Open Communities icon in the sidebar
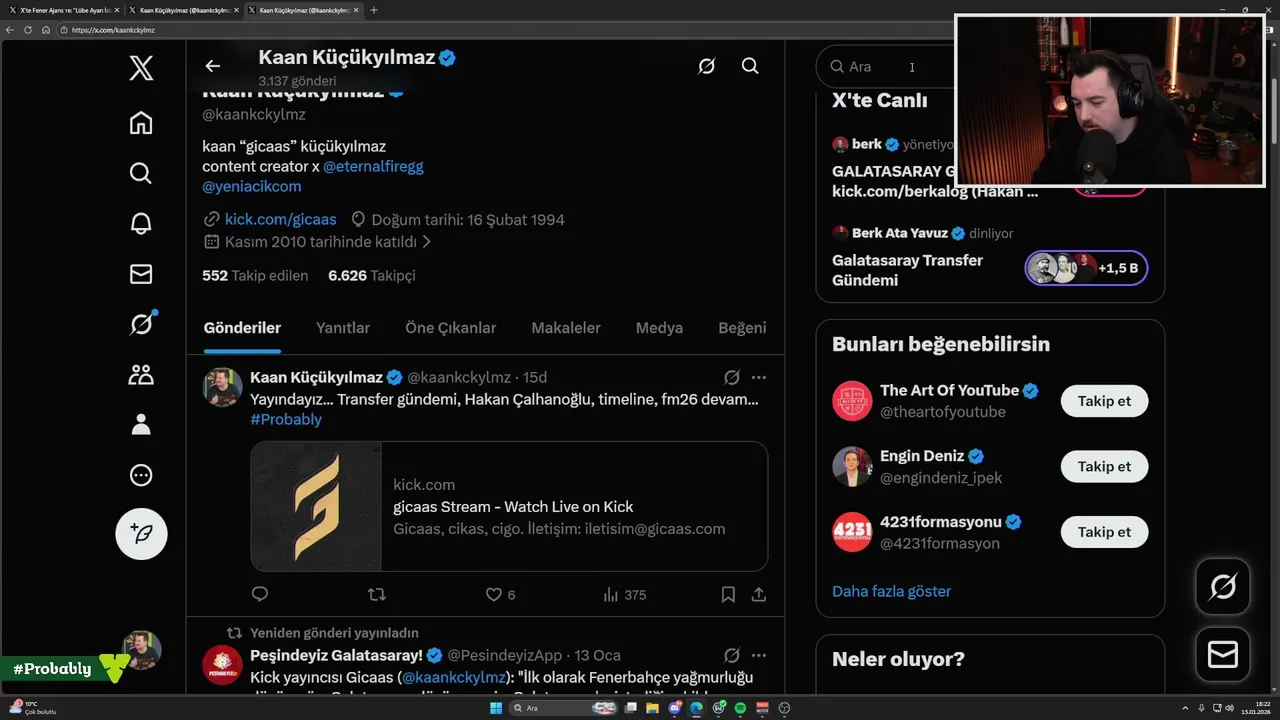Image resolution: width=1280 pixels, height=720 pixels. (141, 374)
